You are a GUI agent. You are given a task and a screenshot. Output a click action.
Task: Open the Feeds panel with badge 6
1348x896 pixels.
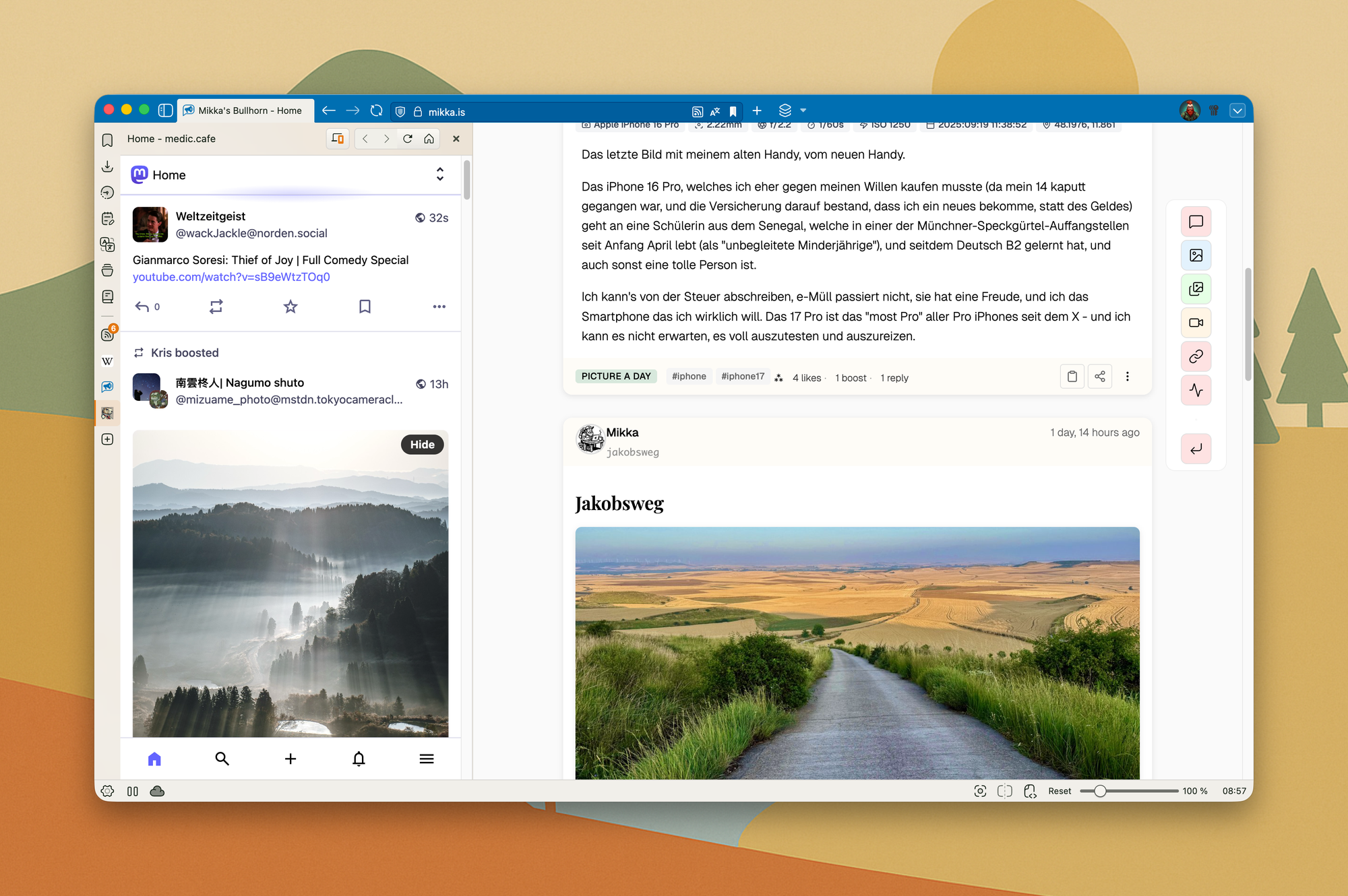point(107,334)
